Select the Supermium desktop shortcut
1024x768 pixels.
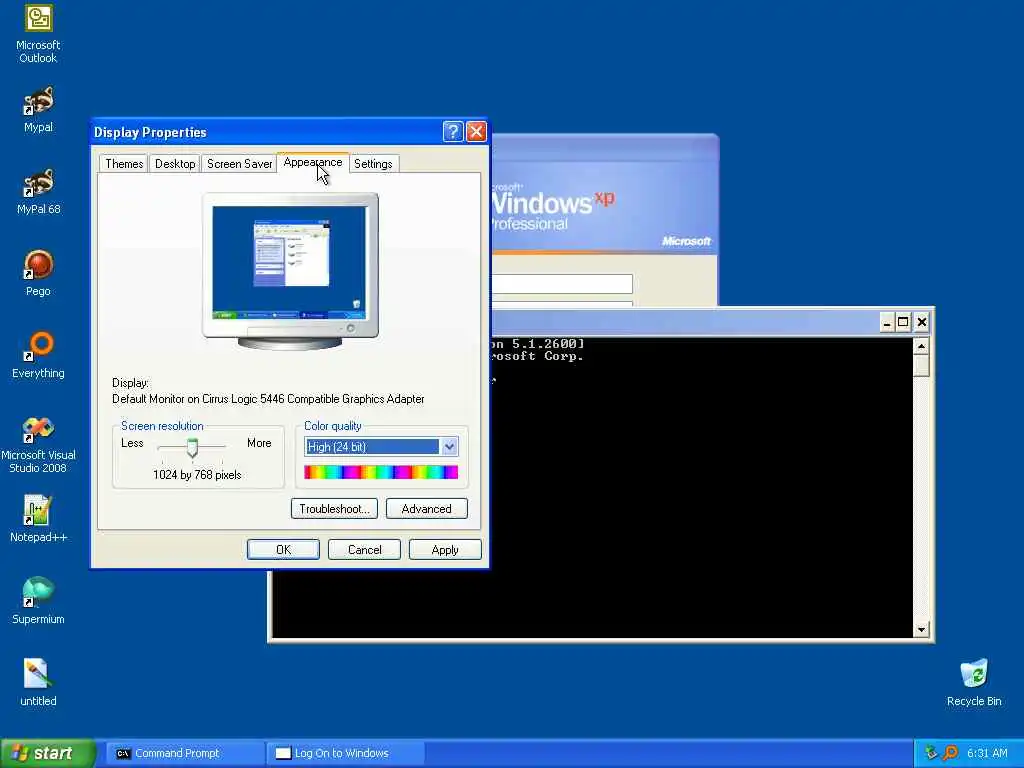click(38, 601)
